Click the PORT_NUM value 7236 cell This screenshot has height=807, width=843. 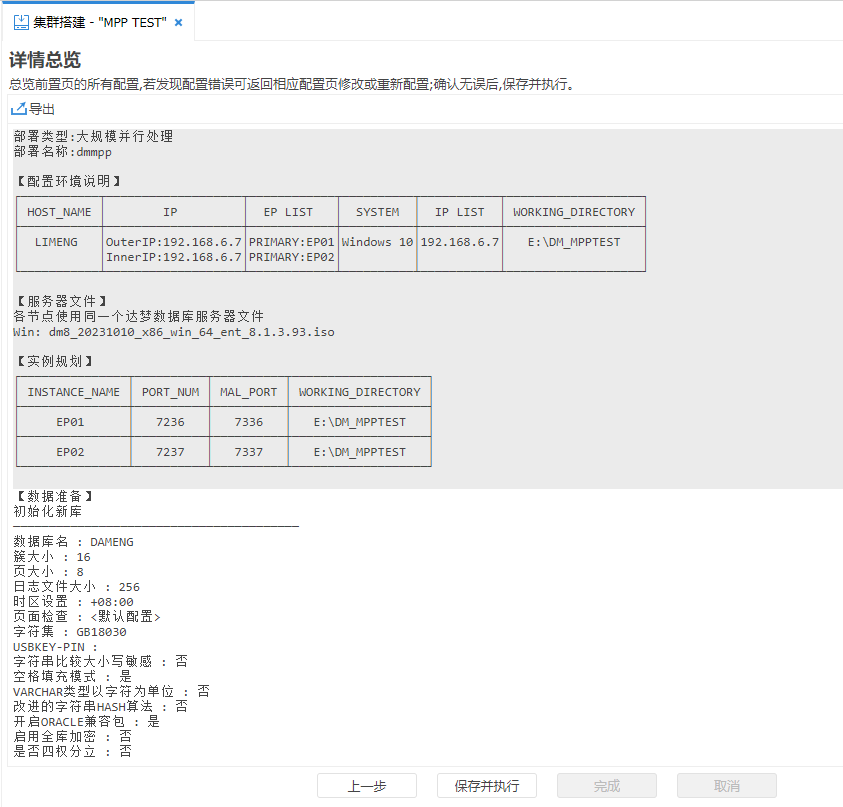tap(170, 421)
